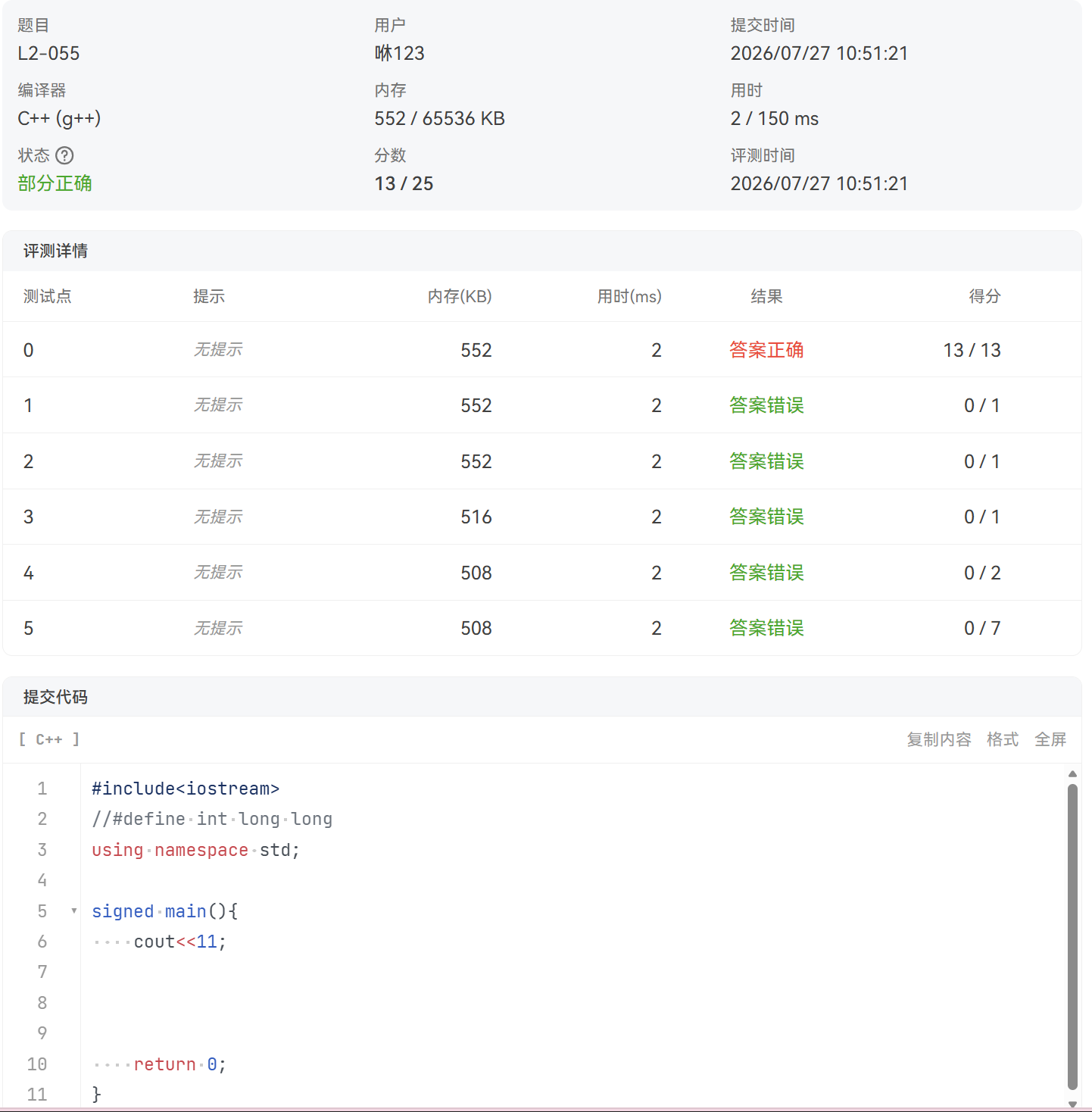Collapse the main function fold arrow
Image resolution: width=1092 pixels, height=1112 pixels.
pyautogui.click(x=73, y=911)
